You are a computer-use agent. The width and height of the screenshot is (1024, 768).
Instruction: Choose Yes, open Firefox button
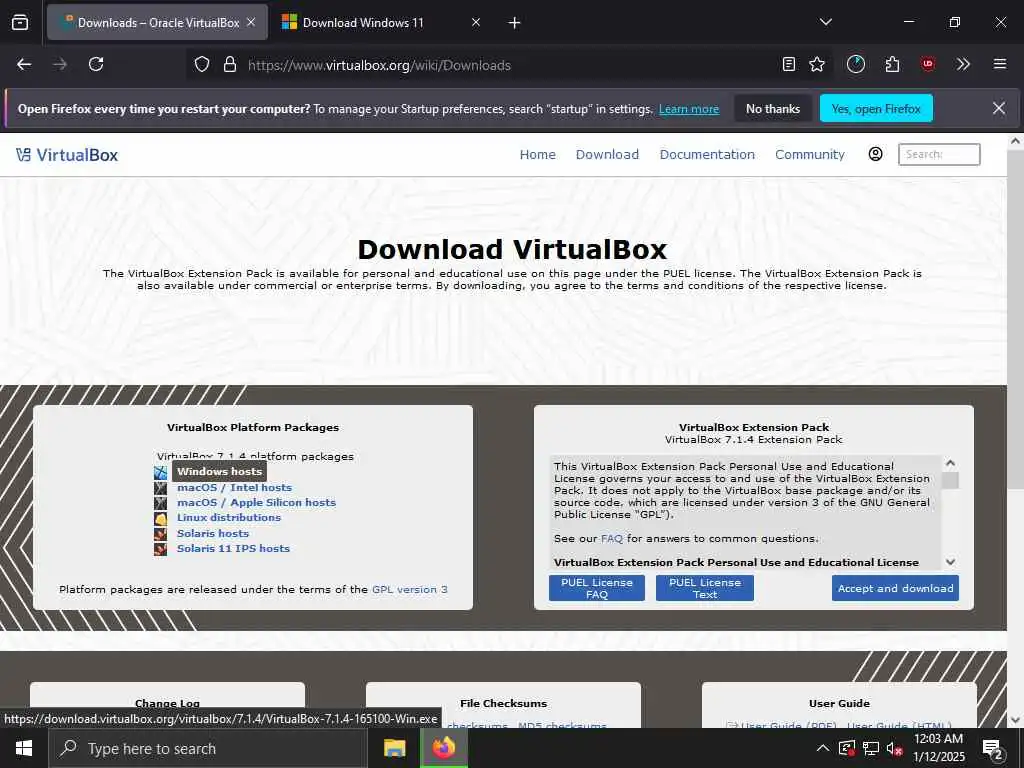876,108
